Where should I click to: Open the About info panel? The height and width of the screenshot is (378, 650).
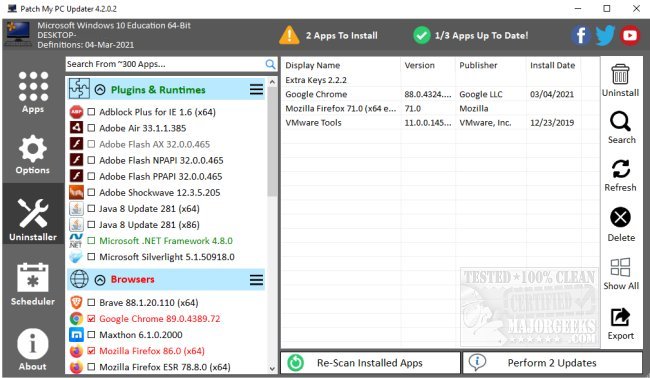[33, 349]
